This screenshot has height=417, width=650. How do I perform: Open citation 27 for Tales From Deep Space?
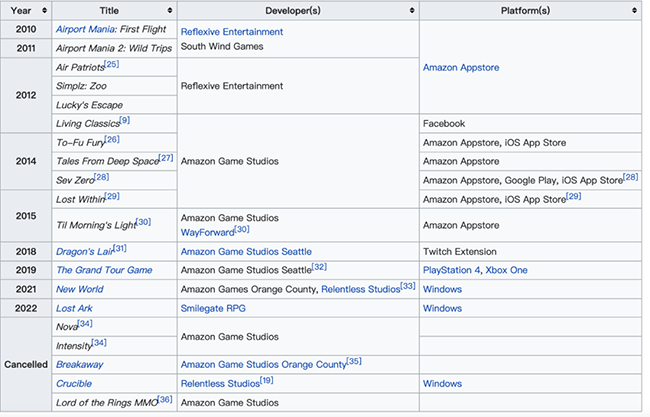[166, 158]
